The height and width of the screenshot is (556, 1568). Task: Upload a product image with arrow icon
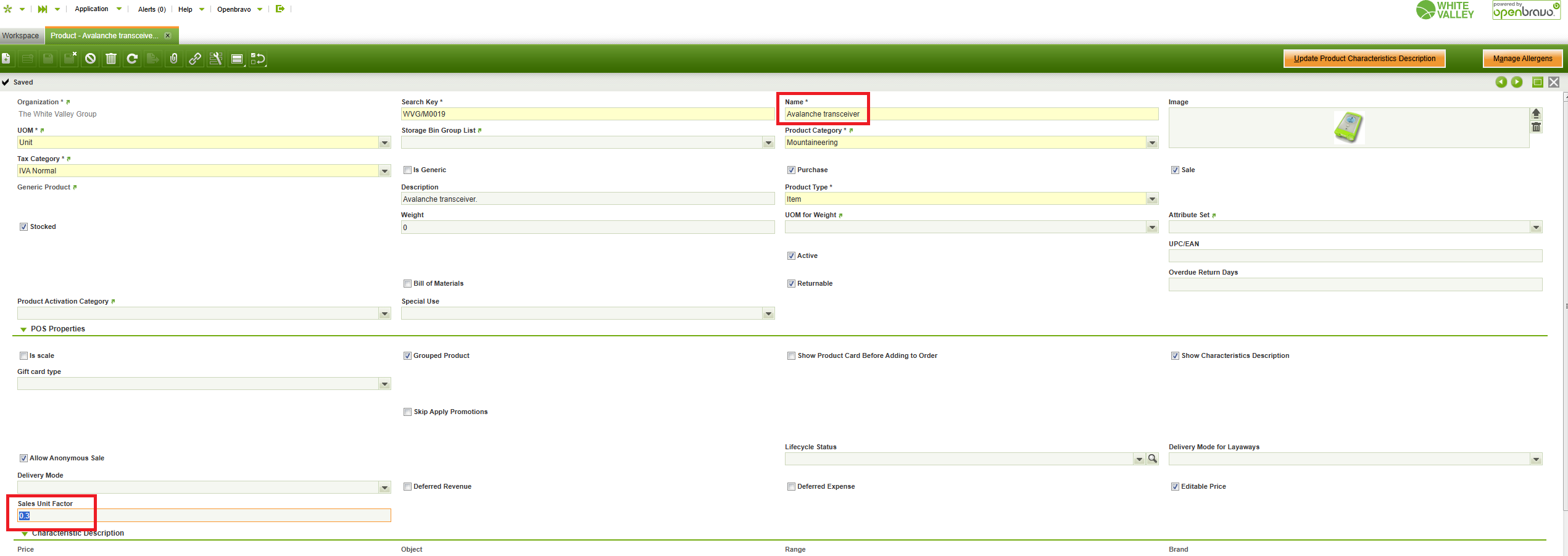(1536, 114)
